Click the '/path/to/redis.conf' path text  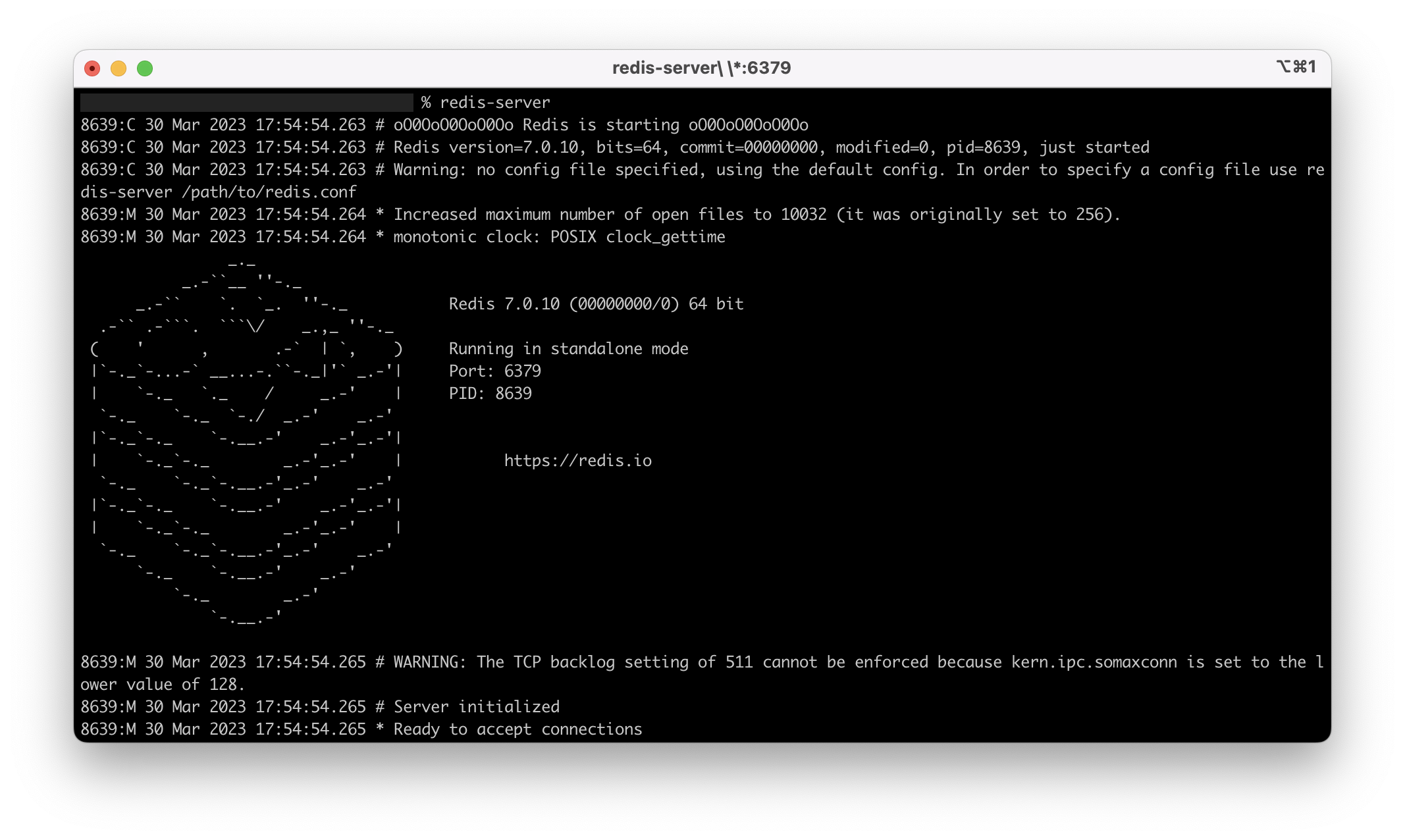(x=269, y=192)
